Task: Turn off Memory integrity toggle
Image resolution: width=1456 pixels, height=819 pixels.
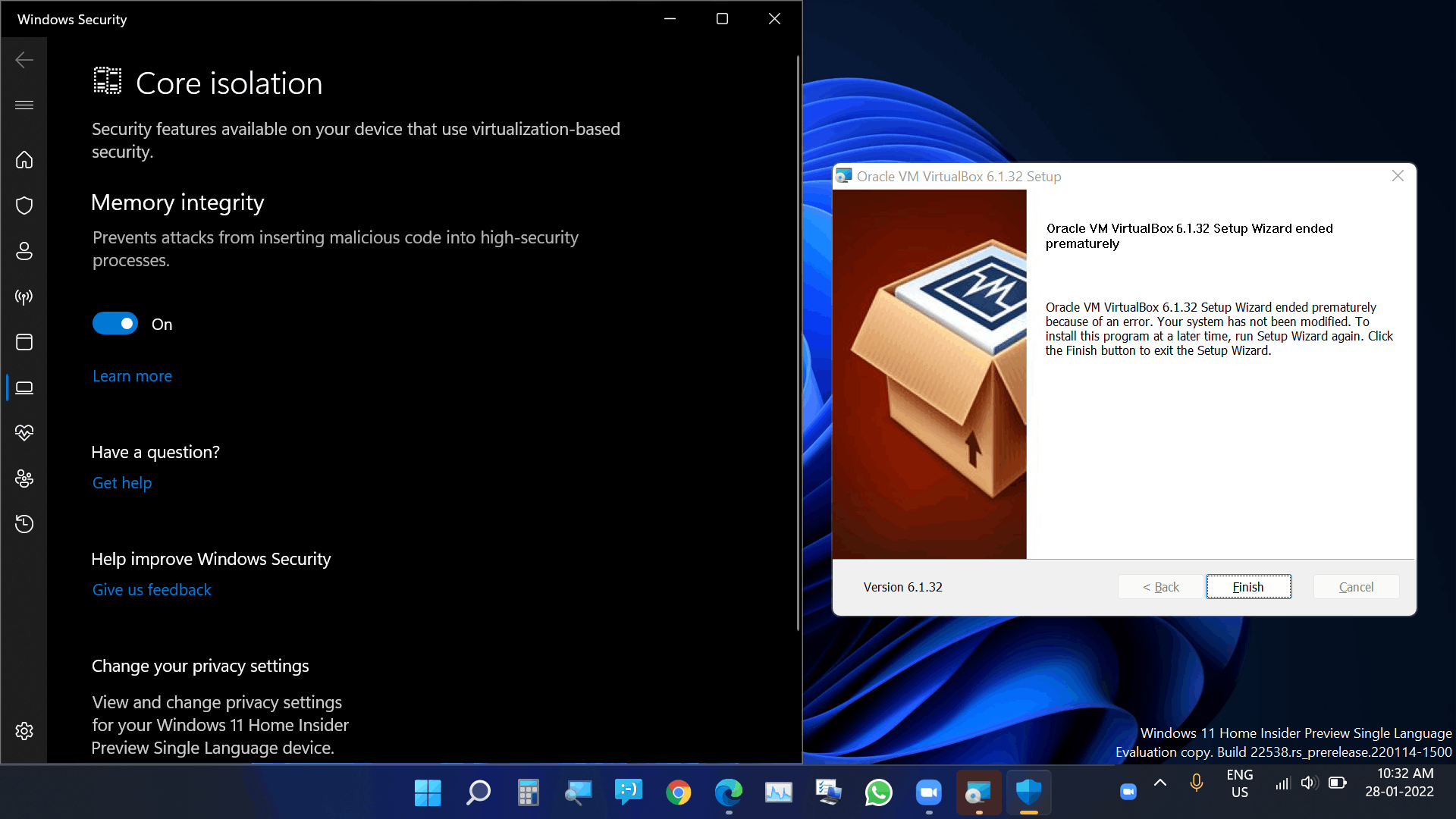Action: click(115, 324)
